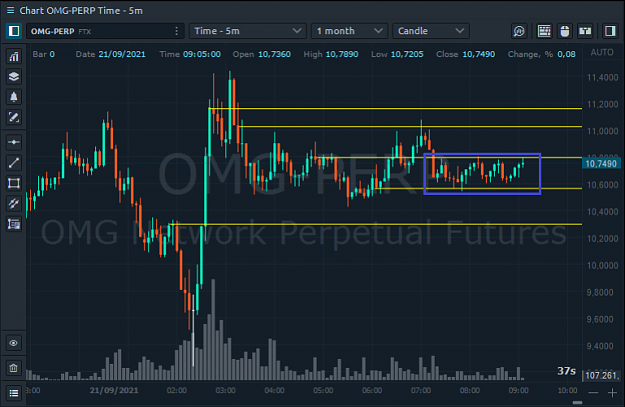
Task: Delete all drawings with trash icon
Action: click(14, 368)
